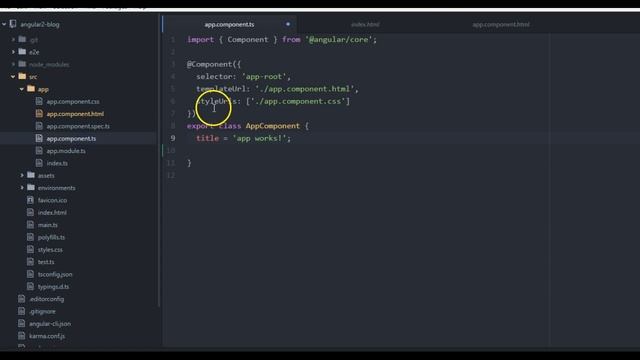Click the app.component.html file icon in tree

click(x=39, y=113)
